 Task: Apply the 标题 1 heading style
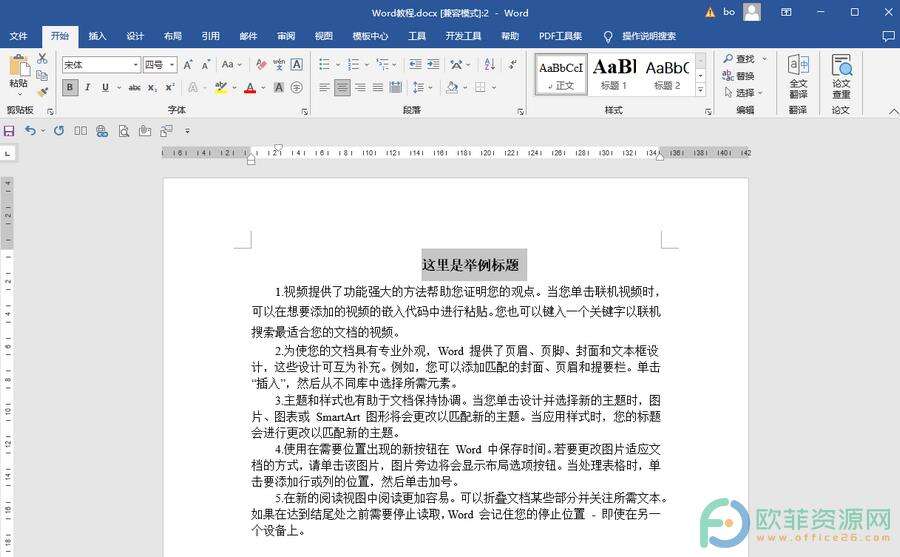614,74
